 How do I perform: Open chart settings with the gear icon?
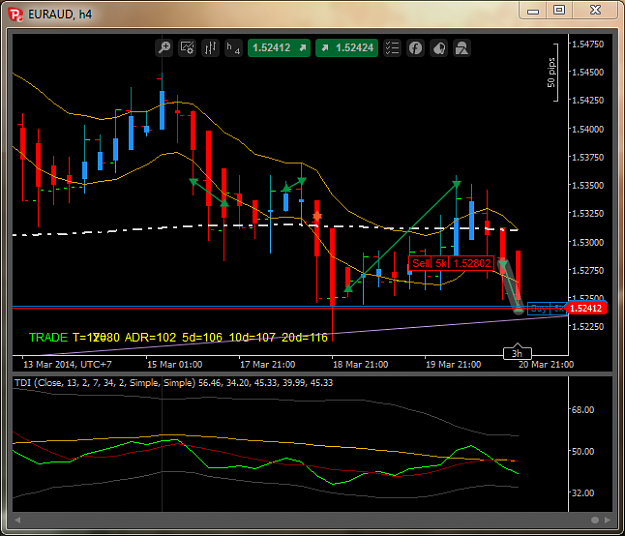187,48
